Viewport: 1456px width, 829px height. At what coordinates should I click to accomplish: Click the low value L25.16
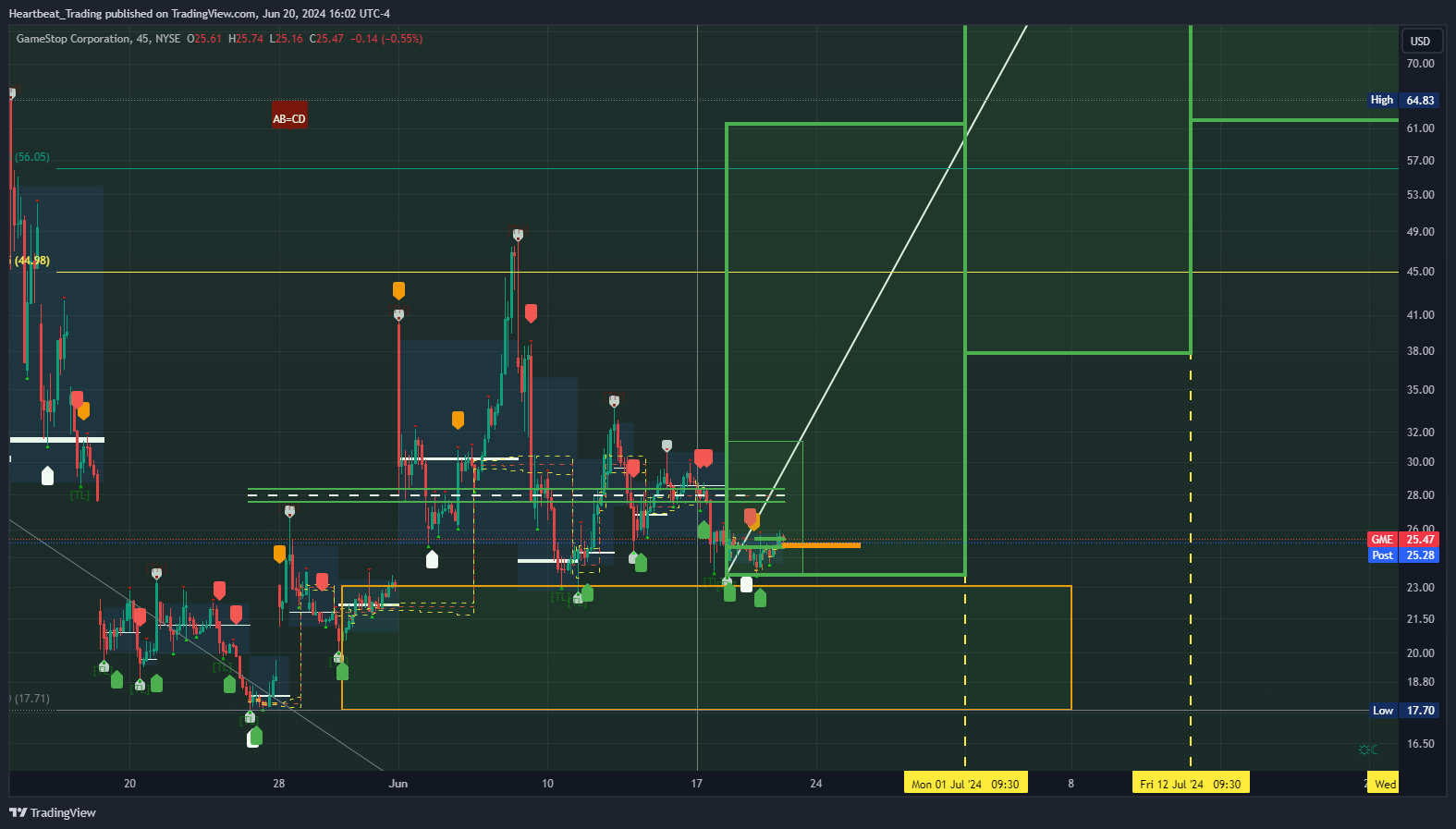(x=287, y=39)
